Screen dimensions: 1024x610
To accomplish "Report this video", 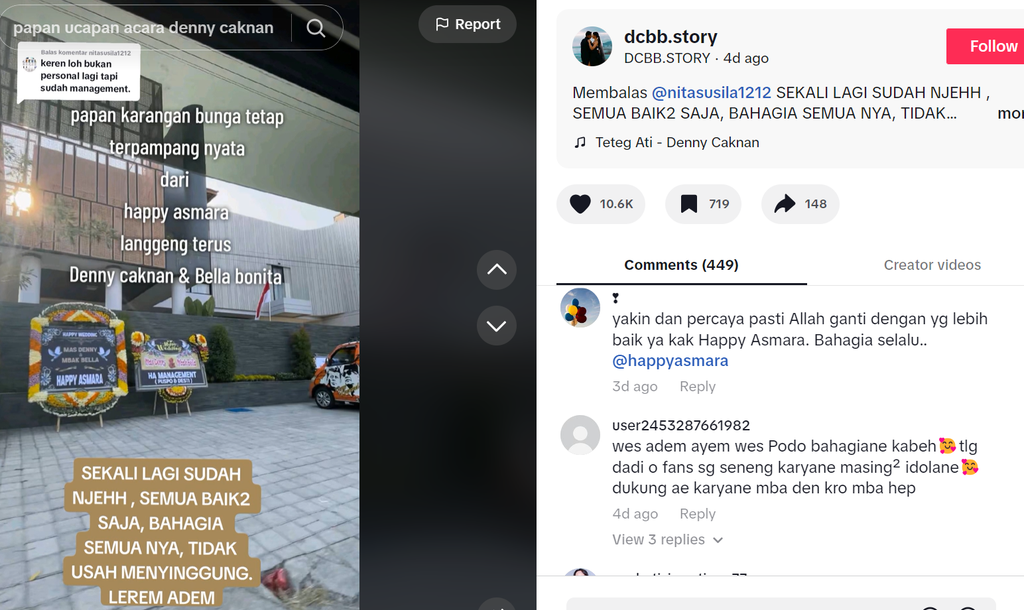I will point(468,24).
